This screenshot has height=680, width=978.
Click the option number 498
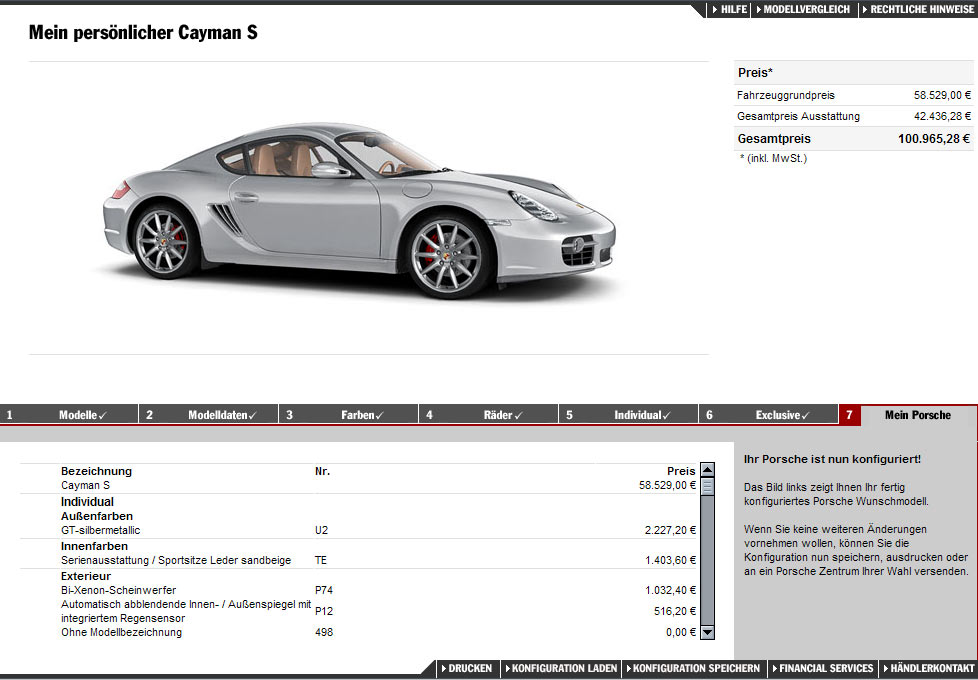click(324, 632)
